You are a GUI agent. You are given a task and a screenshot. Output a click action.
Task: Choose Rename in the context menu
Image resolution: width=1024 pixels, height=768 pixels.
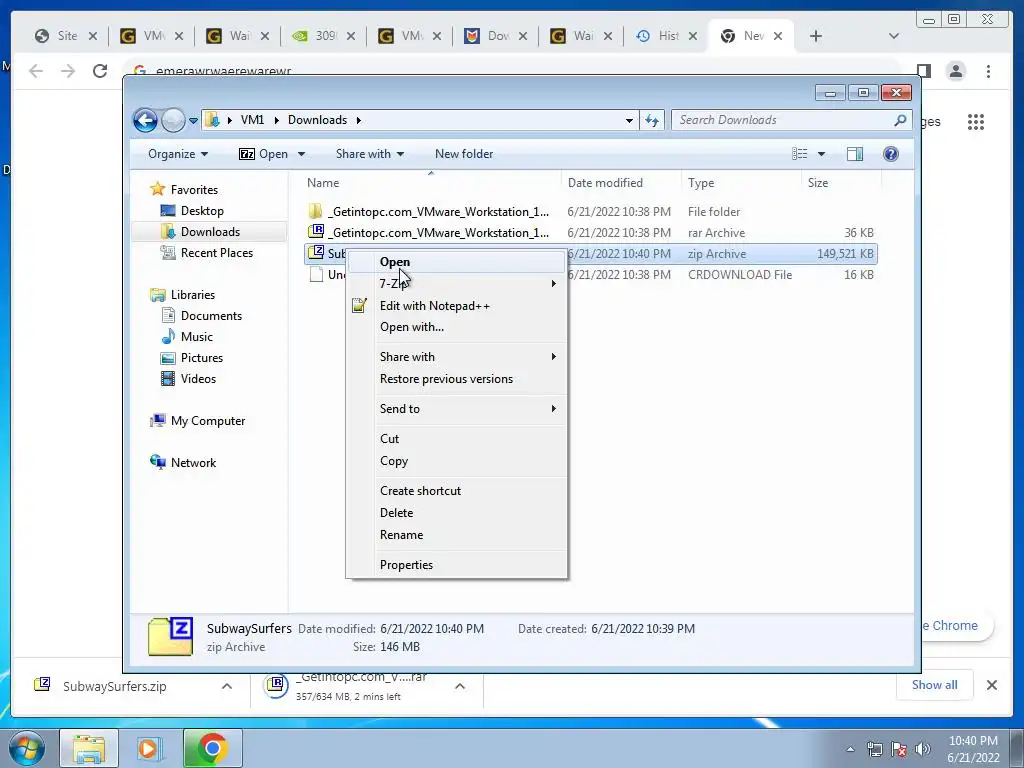456,535
